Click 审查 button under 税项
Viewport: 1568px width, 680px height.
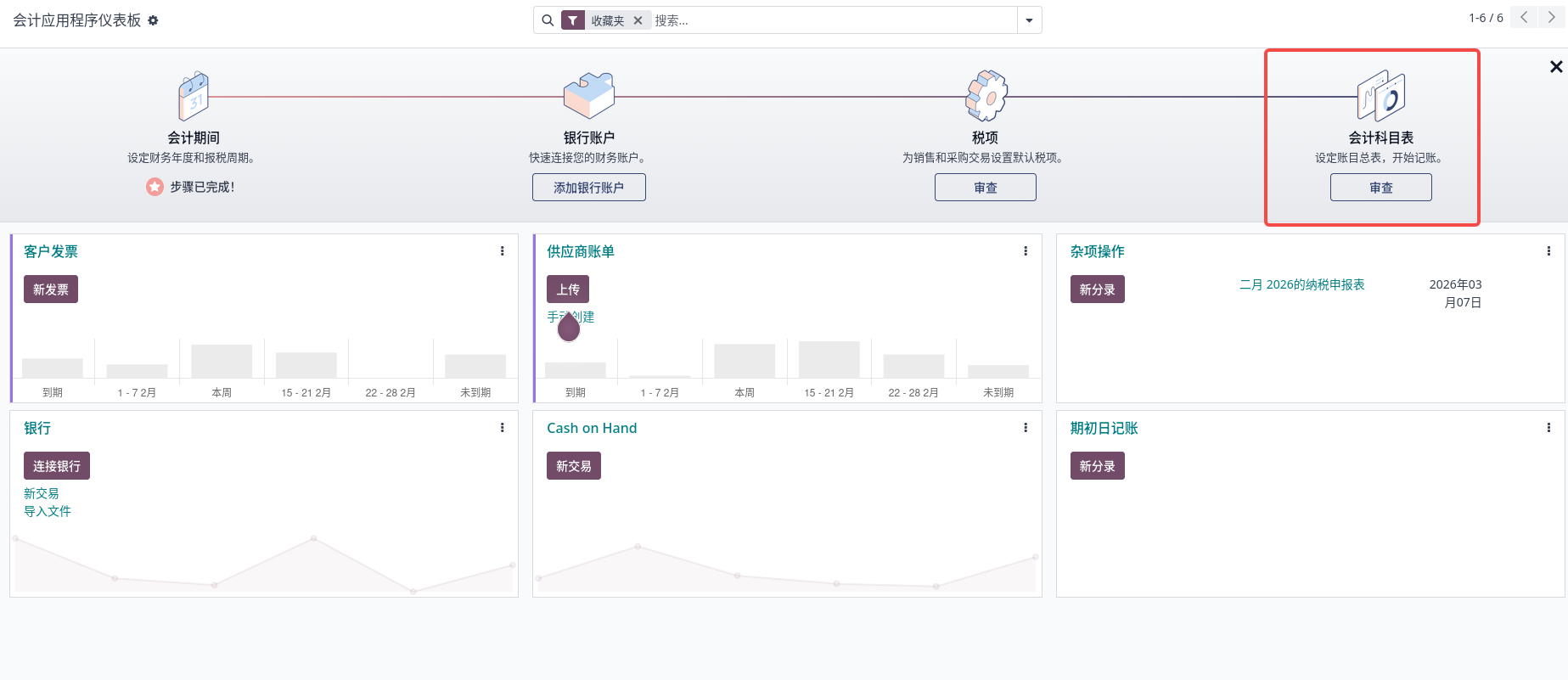(x=986, y=188)
